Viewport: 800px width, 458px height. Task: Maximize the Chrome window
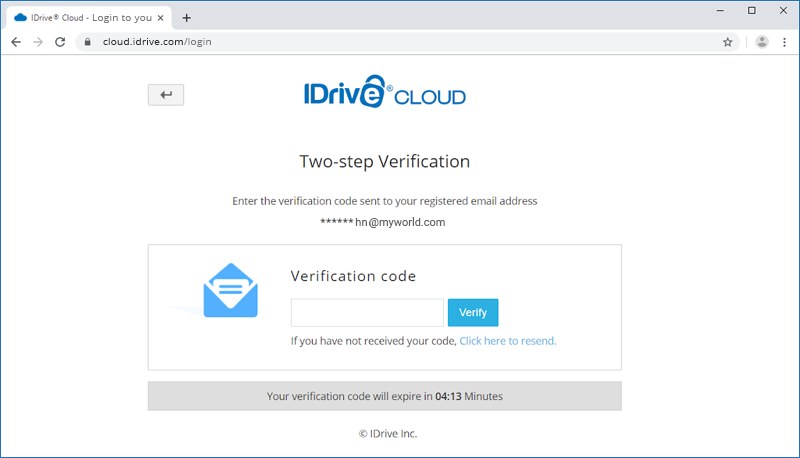[x=752, y=10]
